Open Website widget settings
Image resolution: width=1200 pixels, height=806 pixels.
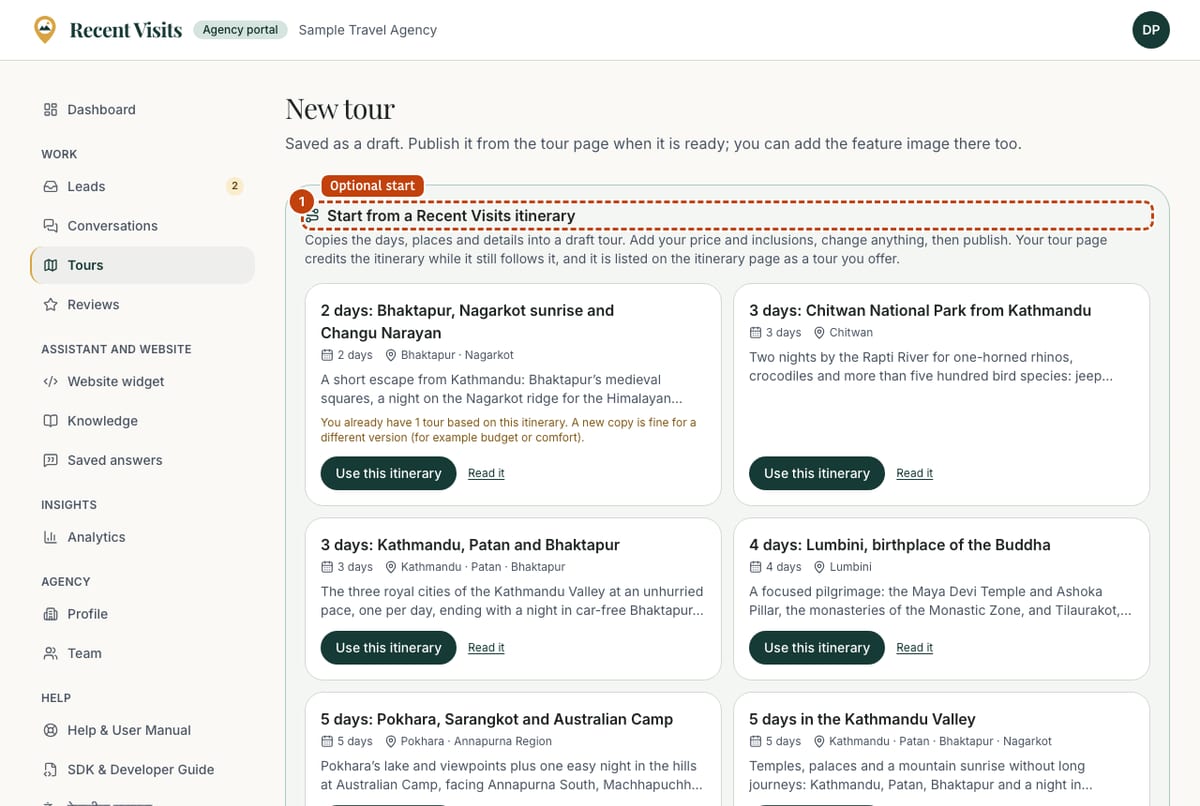pyautogui.click(x=142, y=382)
